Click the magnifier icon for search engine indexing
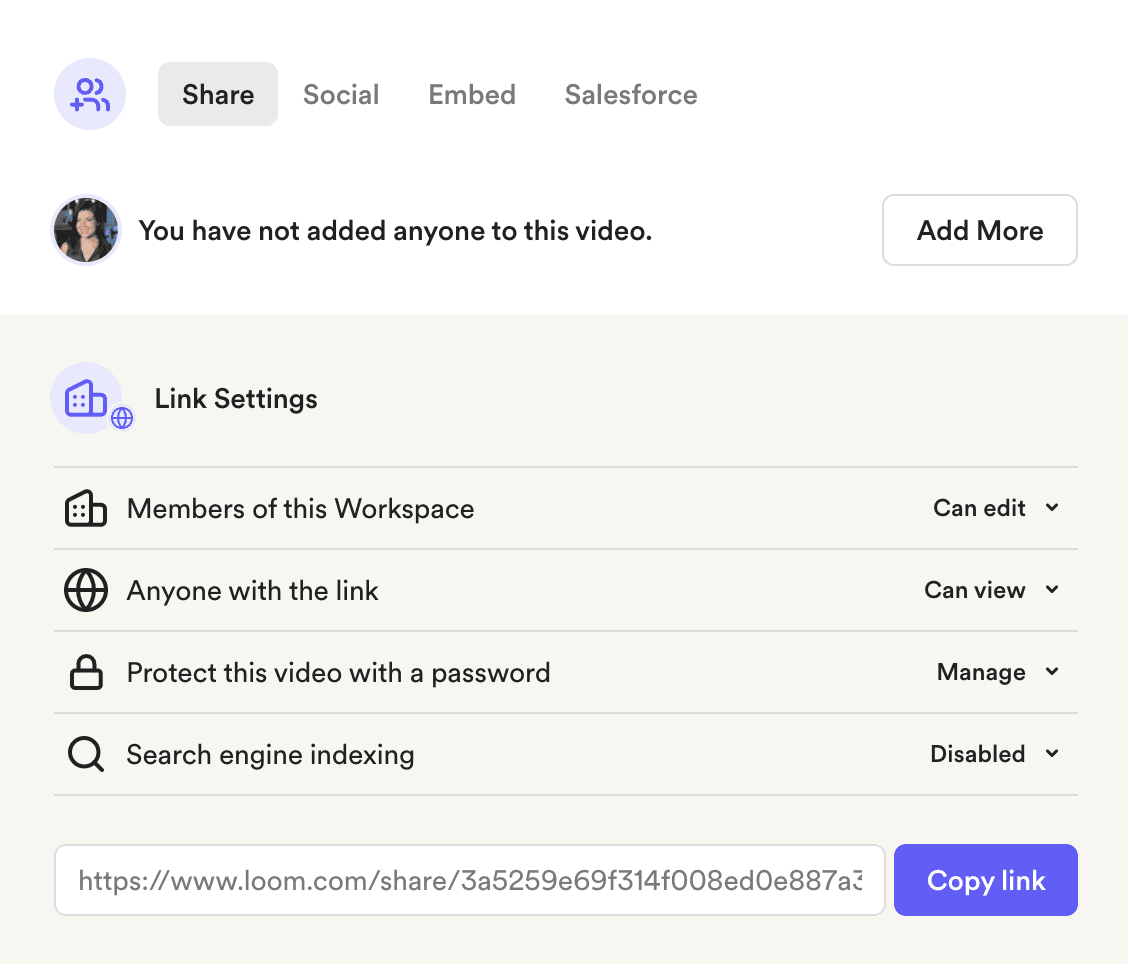The width and height of the screenshot is (1128, 964). click(x=85, y=755)
